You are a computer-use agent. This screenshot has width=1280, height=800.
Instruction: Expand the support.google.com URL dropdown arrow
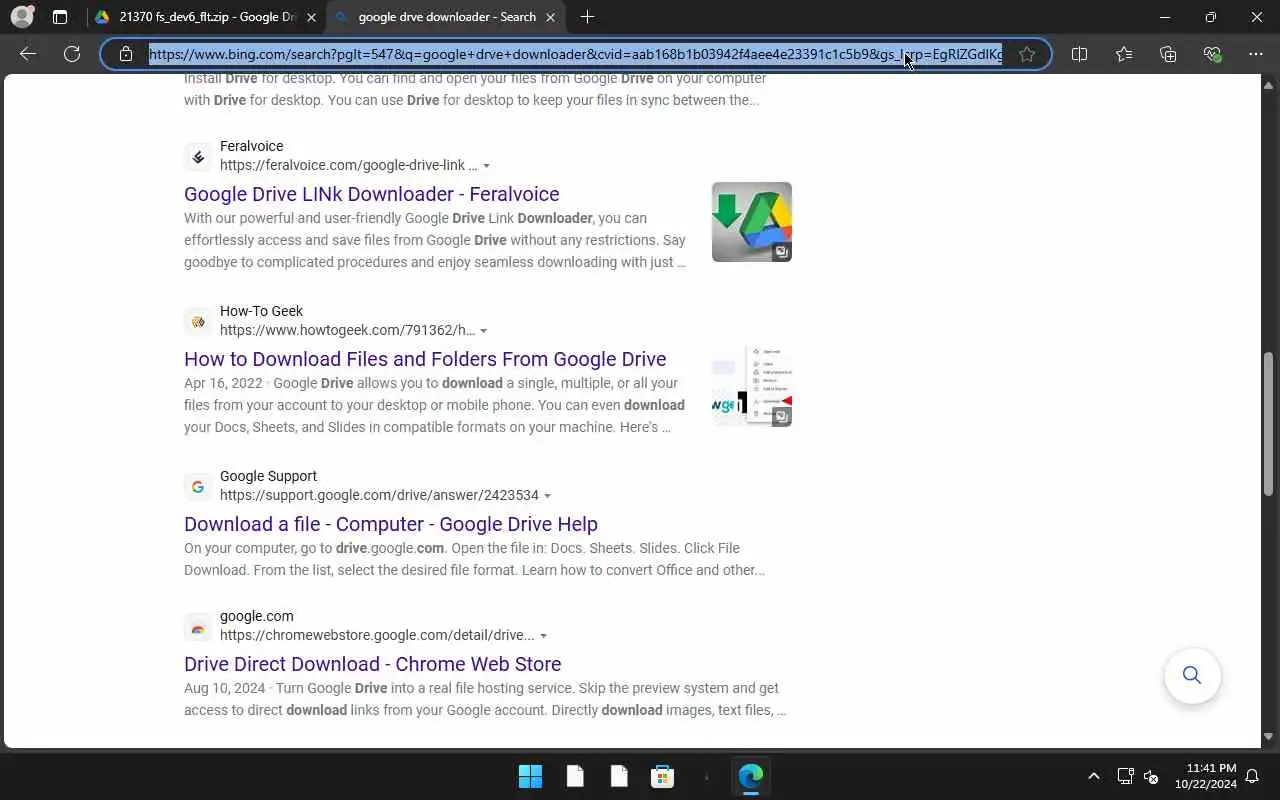pos(548,496)
